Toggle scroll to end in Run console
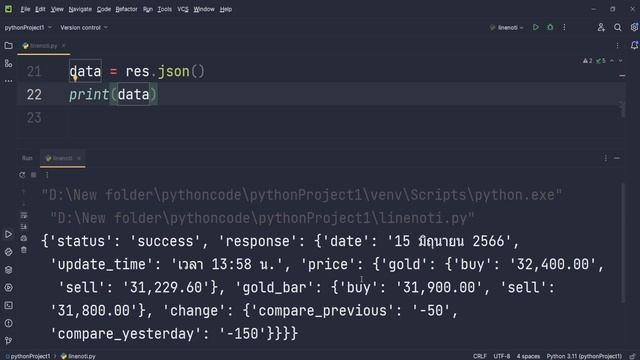 point(24,227)
